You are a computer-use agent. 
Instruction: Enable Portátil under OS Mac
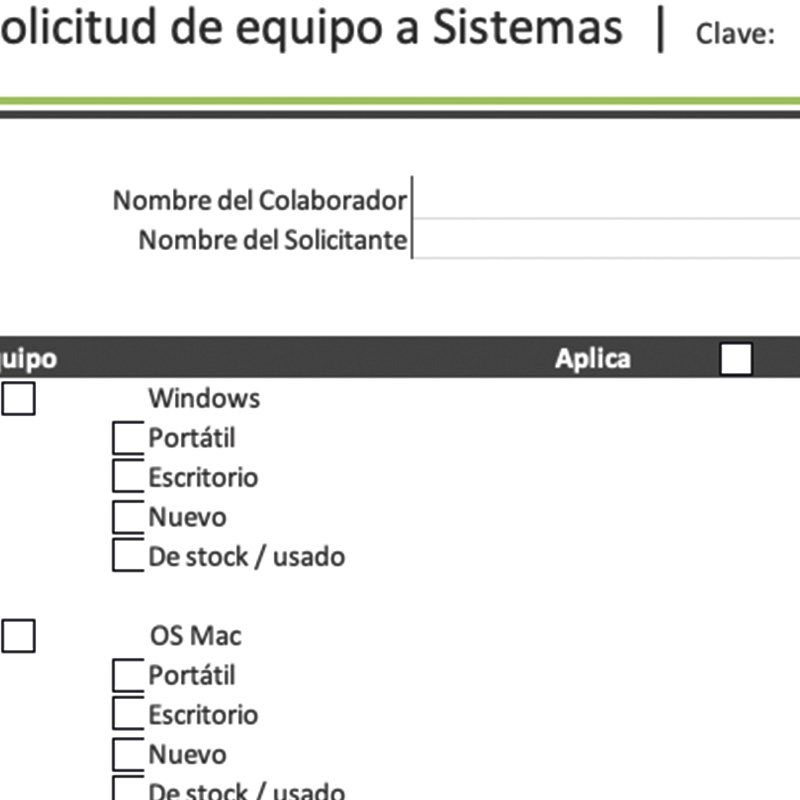coord(128,676)
